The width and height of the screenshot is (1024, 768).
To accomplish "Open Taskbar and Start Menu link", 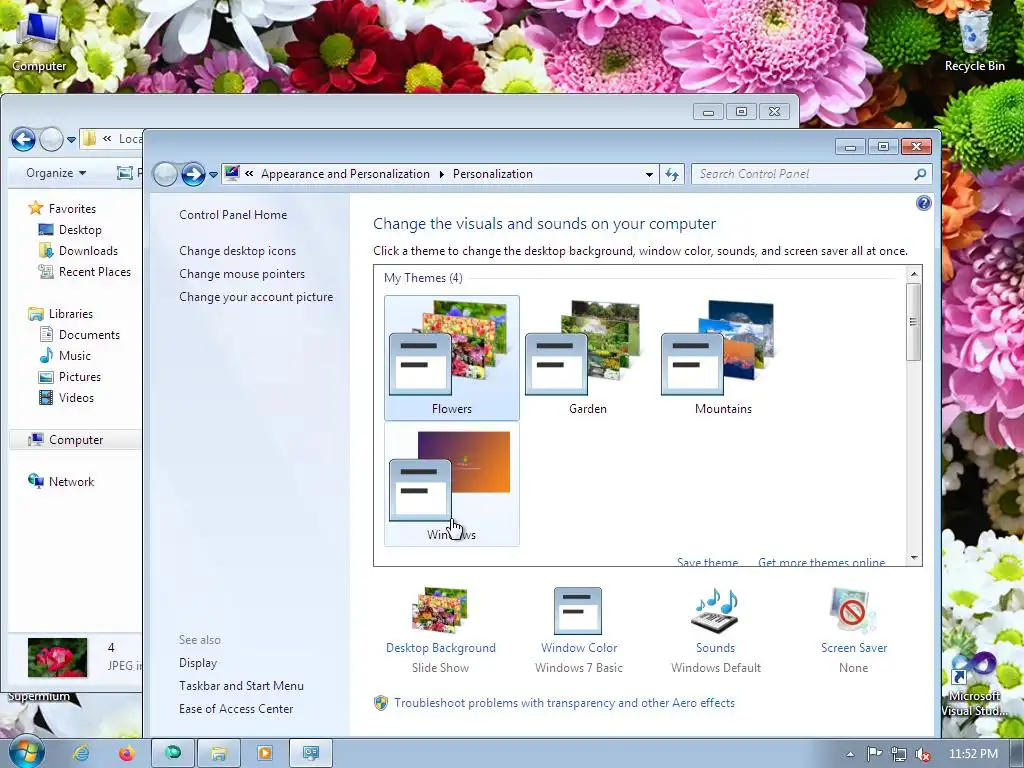I will [241, 686].
